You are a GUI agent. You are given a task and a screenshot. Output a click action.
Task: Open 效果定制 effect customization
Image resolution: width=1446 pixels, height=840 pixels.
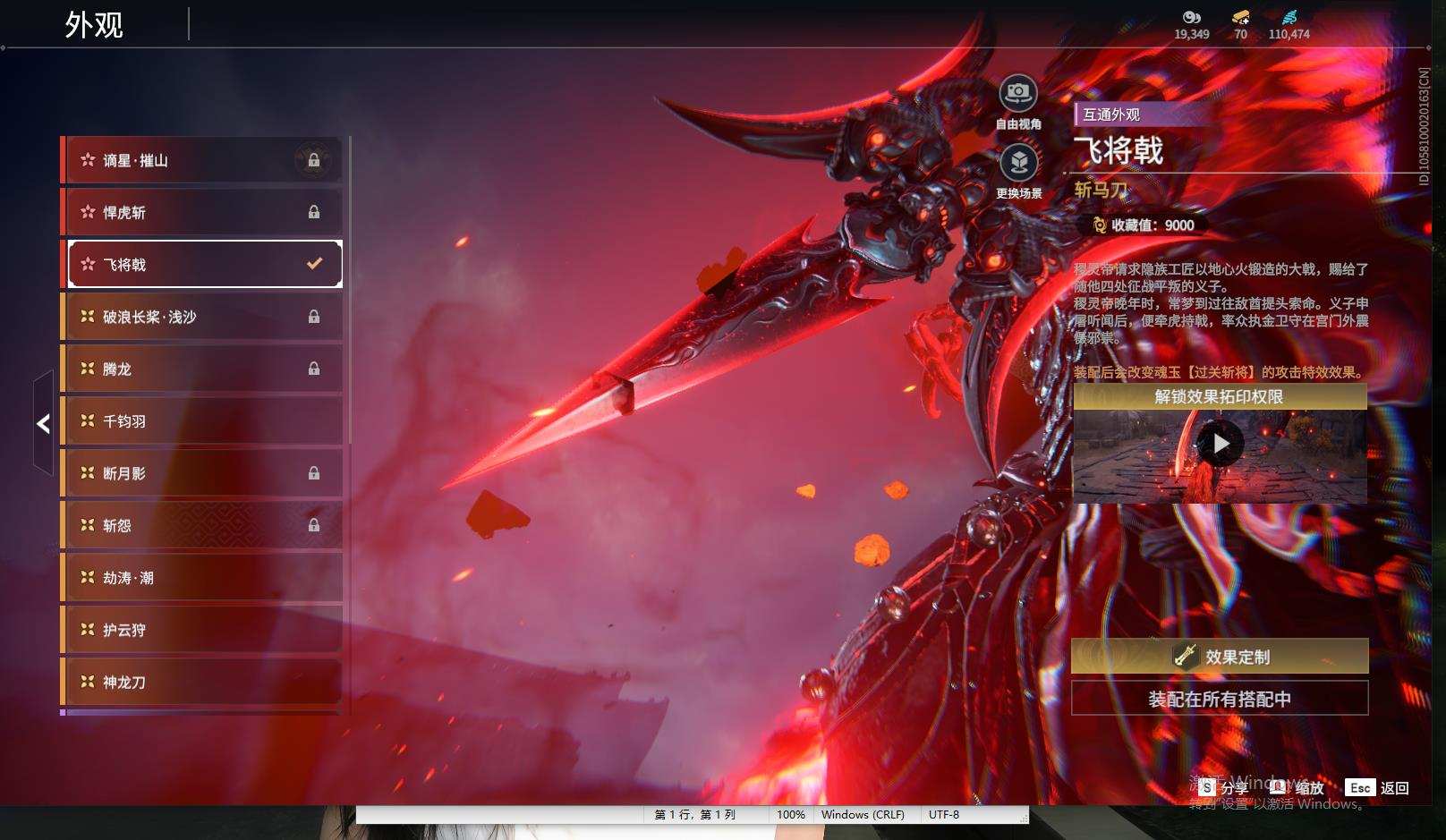(1220, 656)
